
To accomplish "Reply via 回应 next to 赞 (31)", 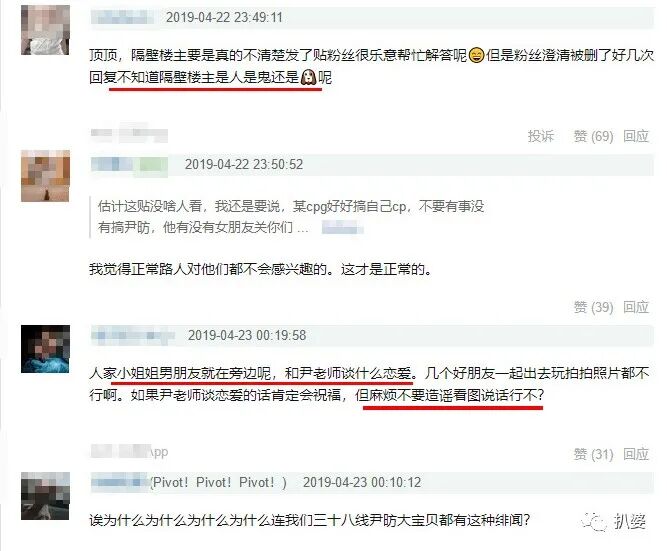I will (636, 454).
